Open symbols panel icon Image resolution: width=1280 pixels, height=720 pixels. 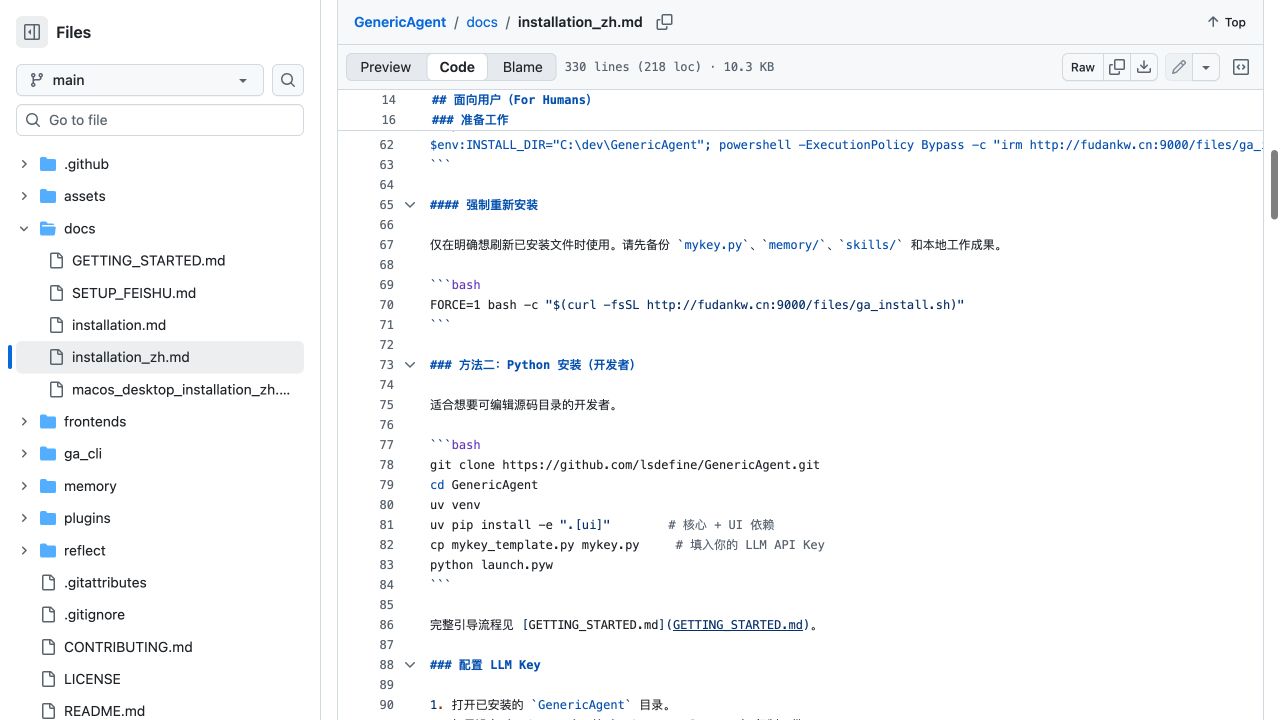[1241, 67]
